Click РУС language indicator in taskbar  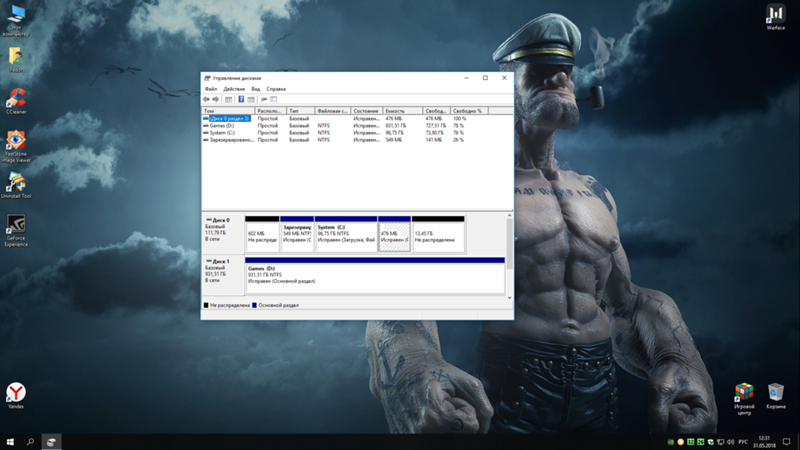coord(743,442)
